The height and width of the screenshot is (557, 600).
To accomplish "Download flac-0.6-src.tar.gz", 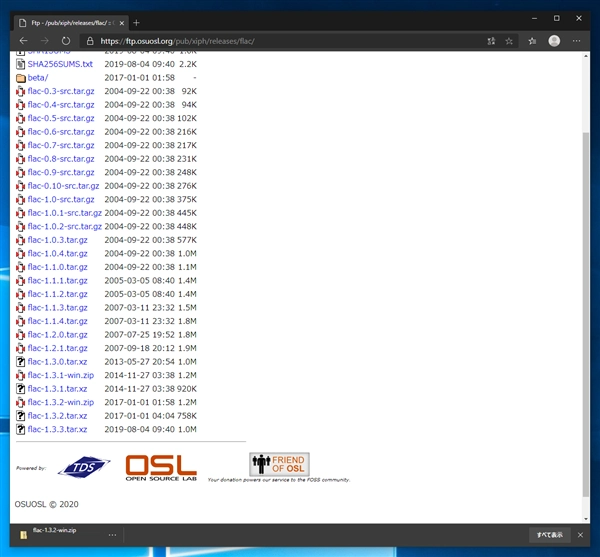I will pos(61,132).
